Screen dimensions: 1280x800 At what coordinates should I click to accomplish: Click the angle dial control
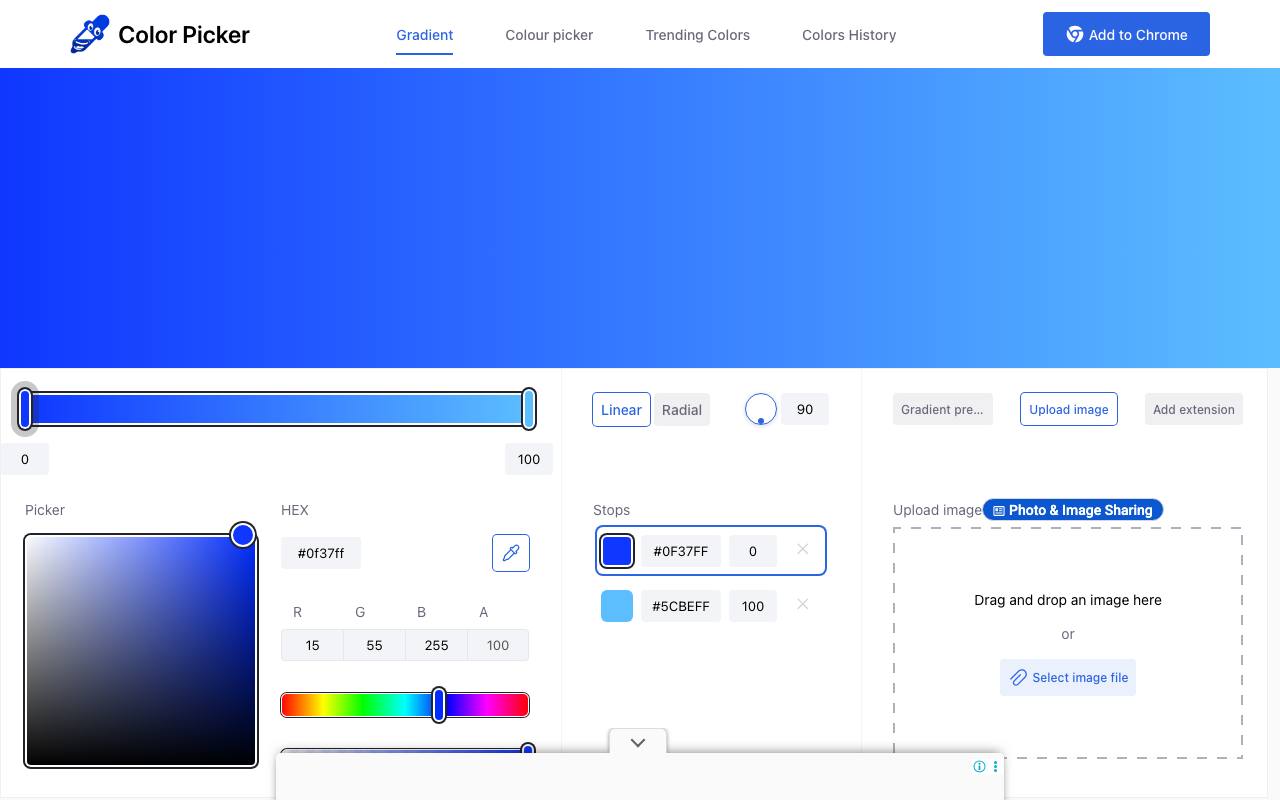click(761, 409)
